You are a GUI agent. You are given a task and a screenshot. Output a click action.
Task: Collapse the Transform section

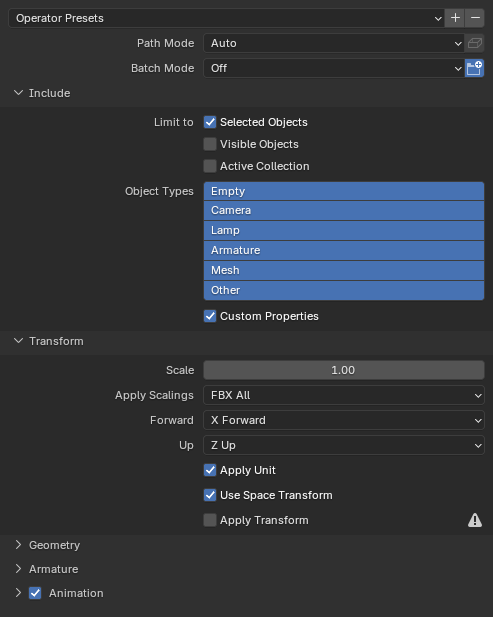18,341
